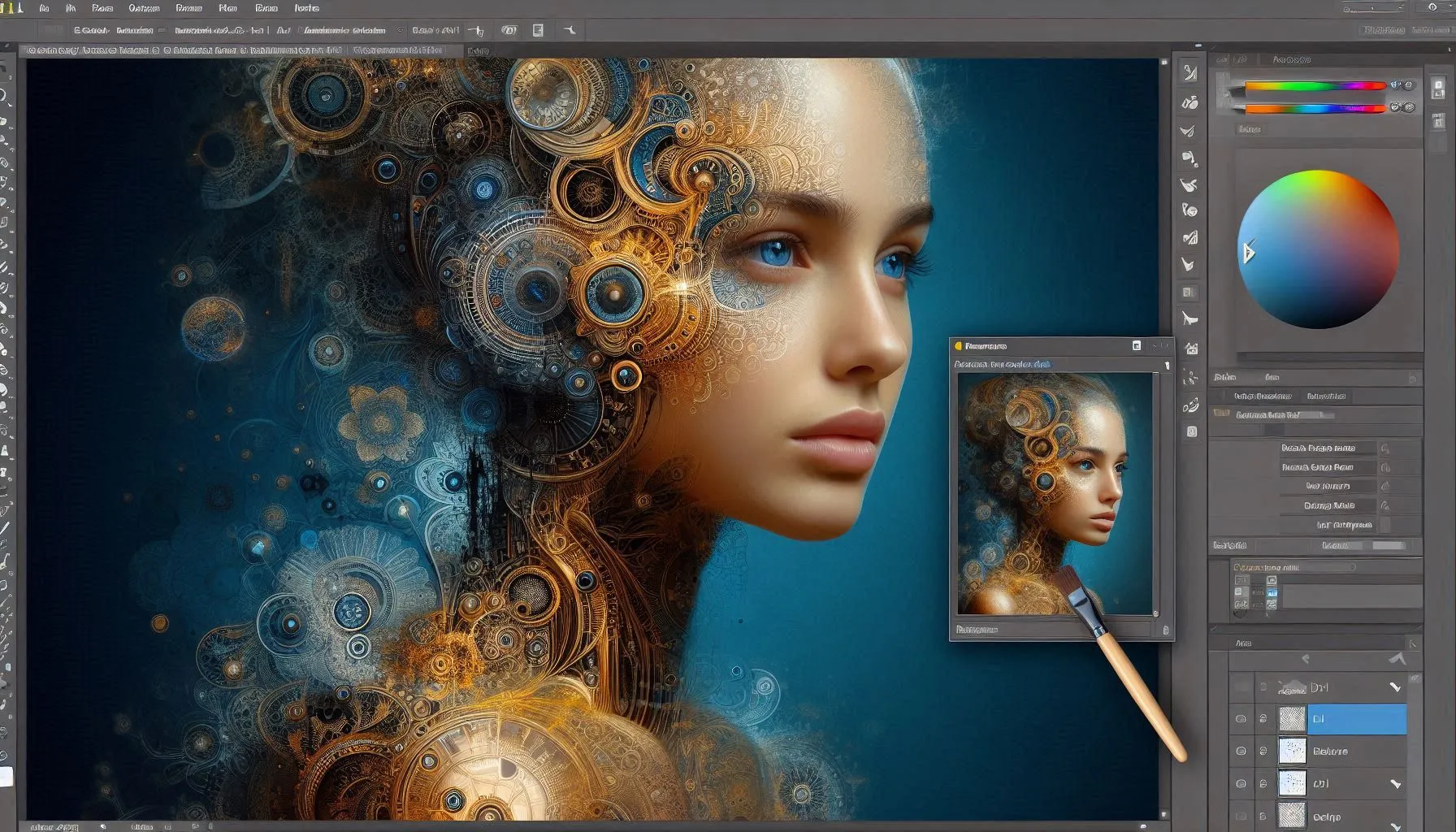
Task: Toggle the small icon beside the third properties field
Action: click(1385, 487)
